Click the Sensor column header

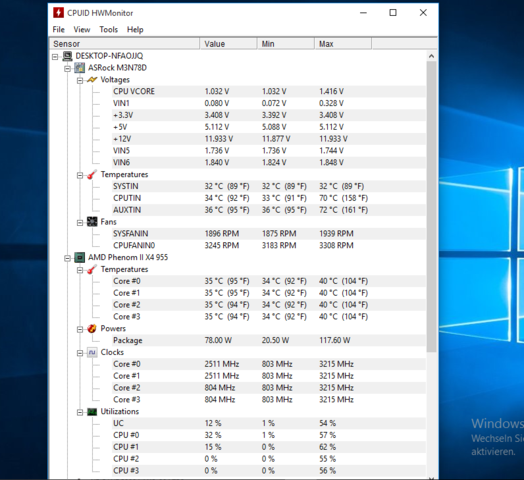(124, 44)
